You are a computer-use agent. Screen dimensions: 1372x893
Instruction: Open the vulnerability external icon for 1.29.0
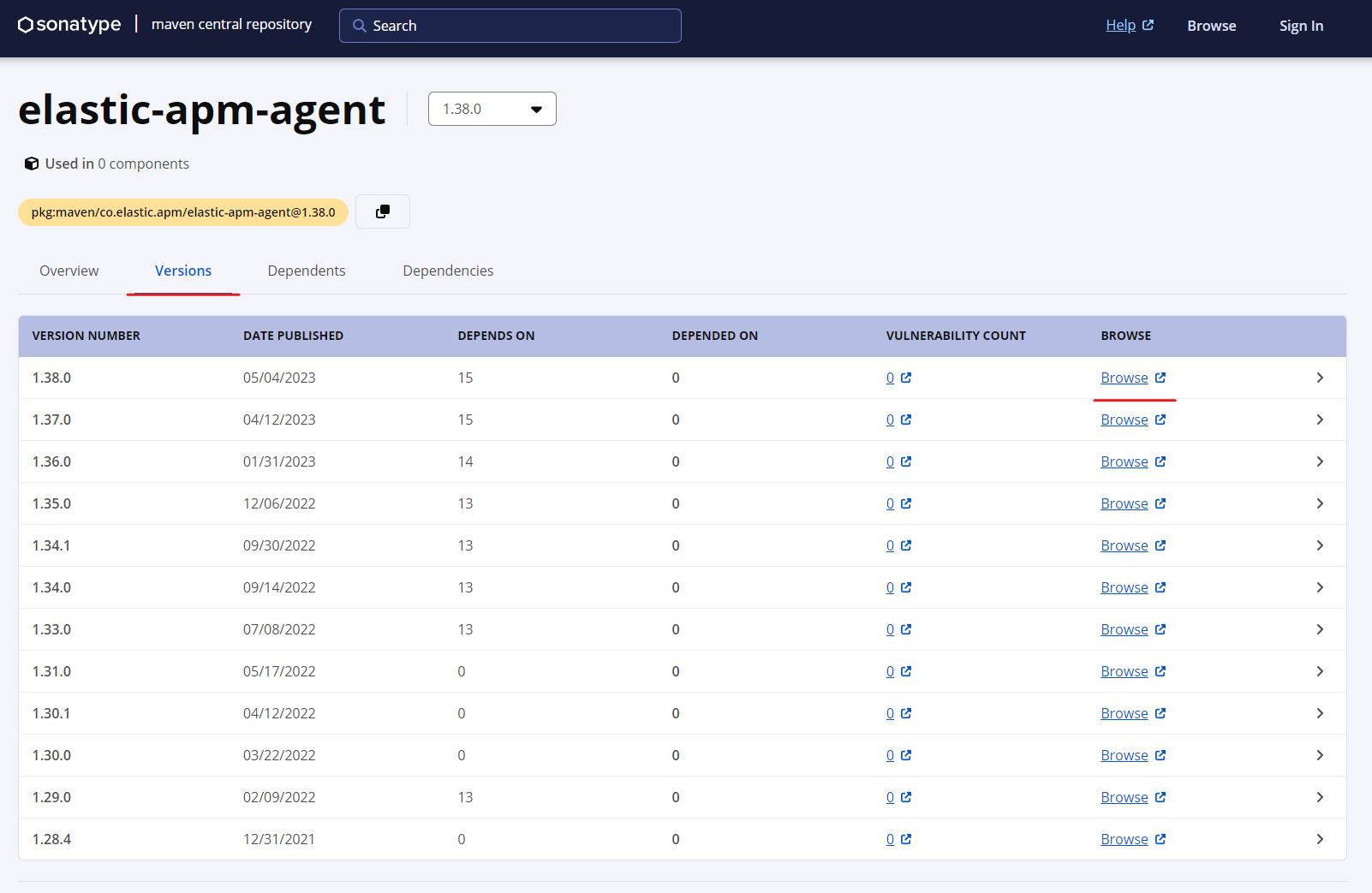coord(906,797)
